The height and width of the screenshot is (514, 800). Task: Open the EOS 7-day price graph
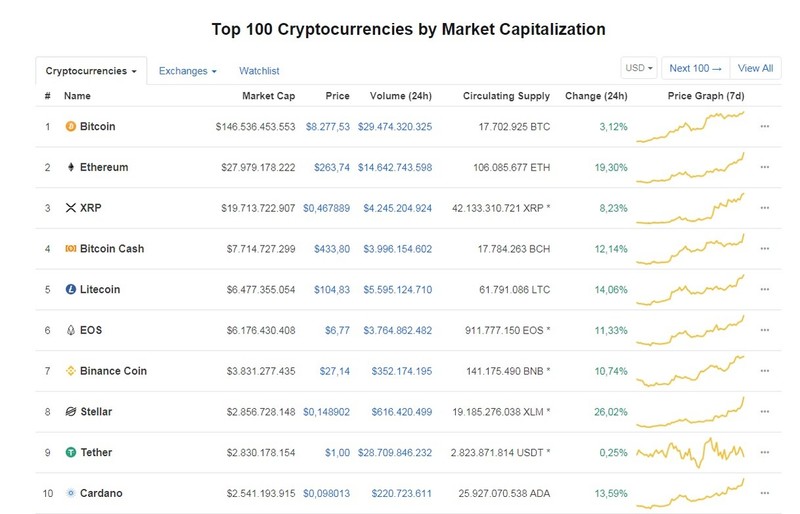pyautogui.click(x=690, y=330)
